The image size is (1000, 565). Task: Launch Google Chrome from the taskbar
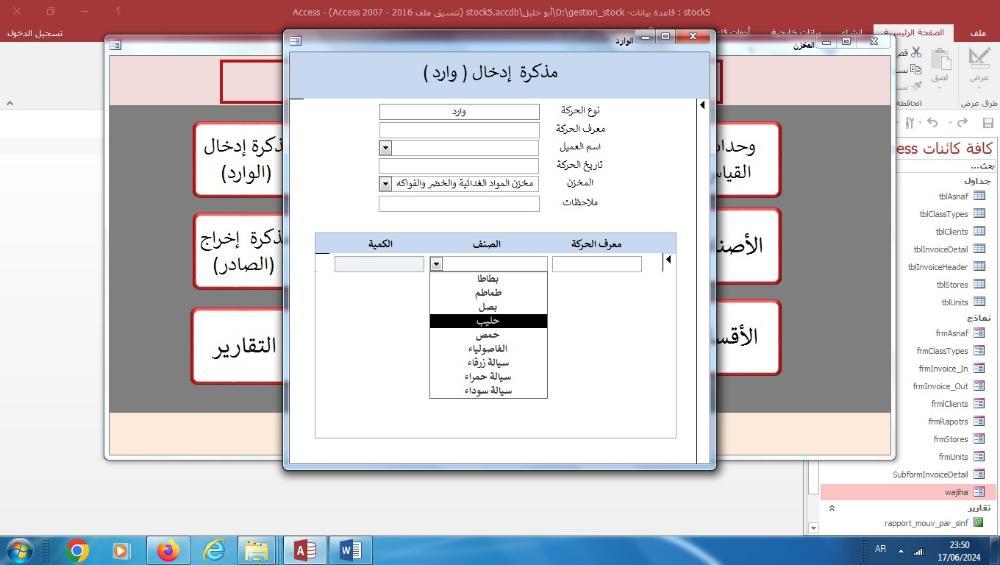click(77, 550)
